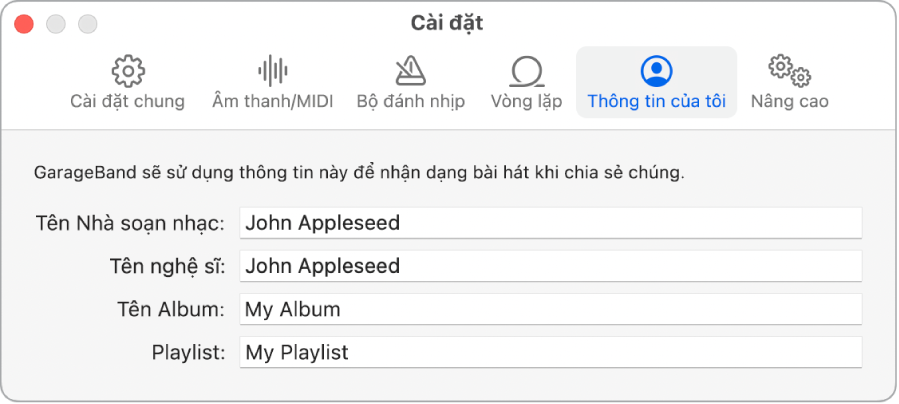Click the disabled zoom button in title bar
Viewport: 899px width, 404px height.
pos(88,22)
